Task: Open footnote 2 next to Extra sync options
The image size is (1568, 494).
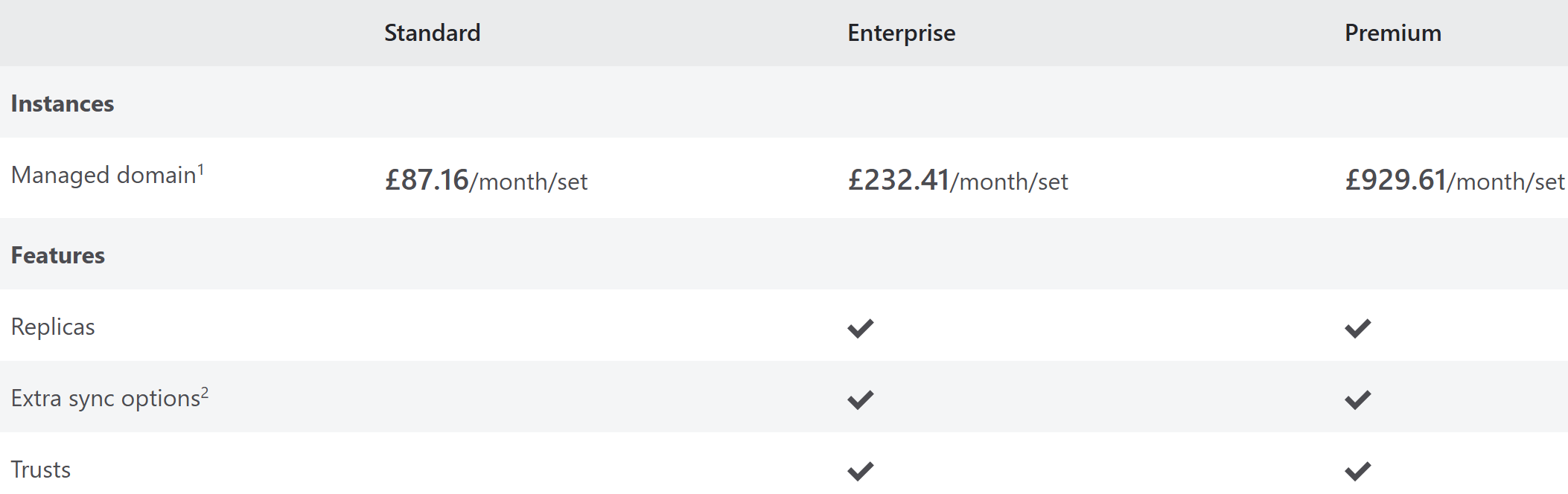Action: (205, 392)
